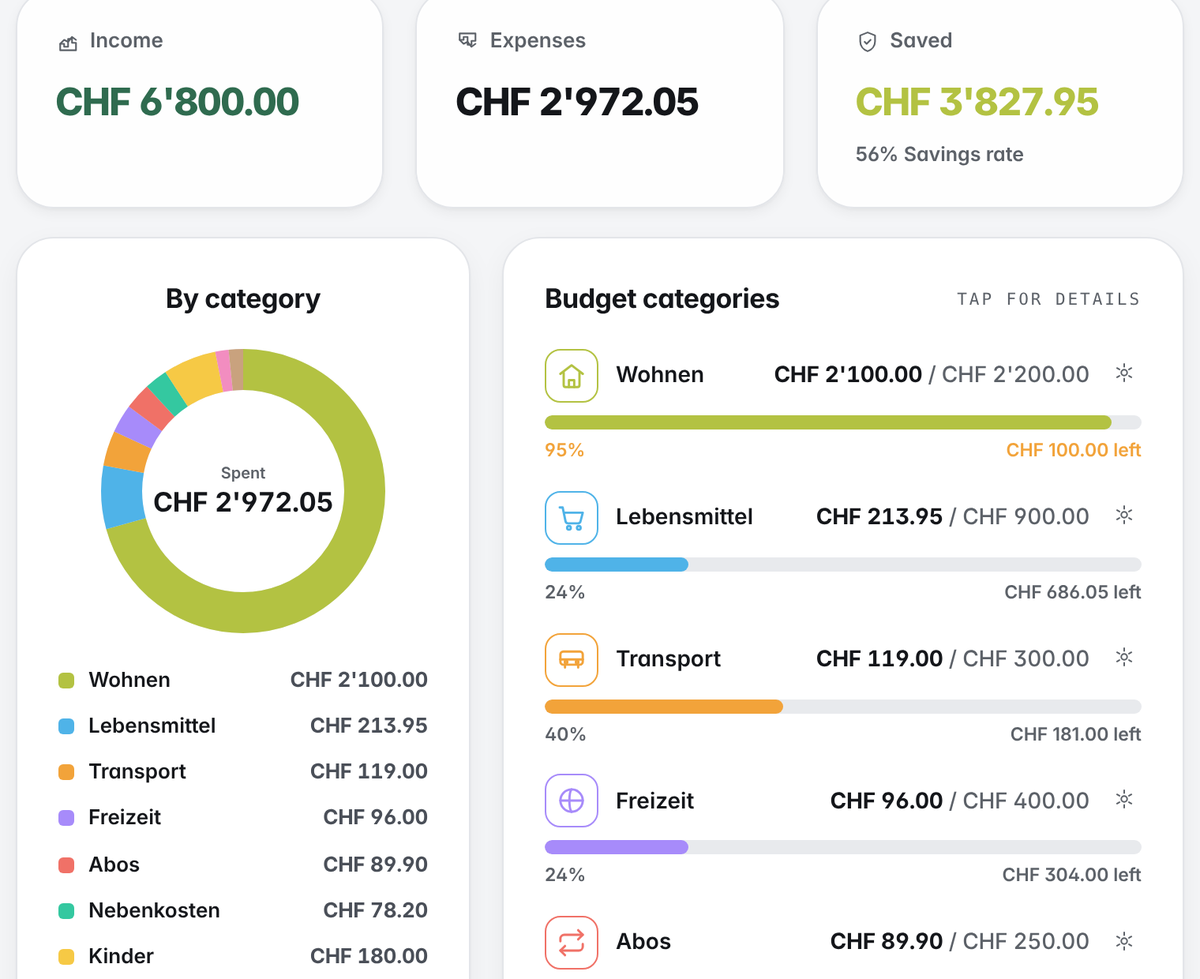Select the blue Lebensmittel donut segment
This screenshot has width=1200, height=979.
coord(122,497)
